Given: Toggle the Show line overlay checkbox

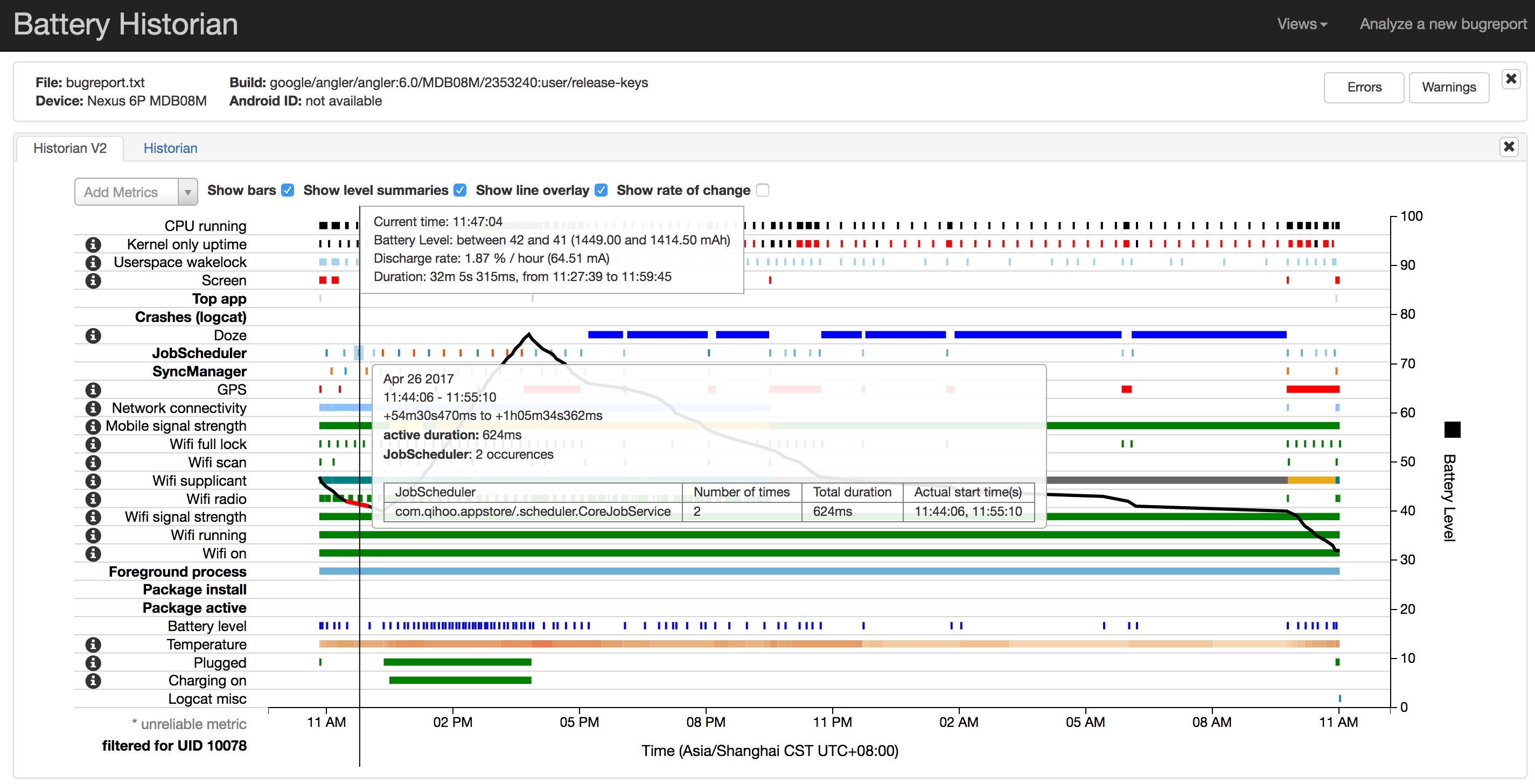Looking at the screenshot, I should point(601,191).
